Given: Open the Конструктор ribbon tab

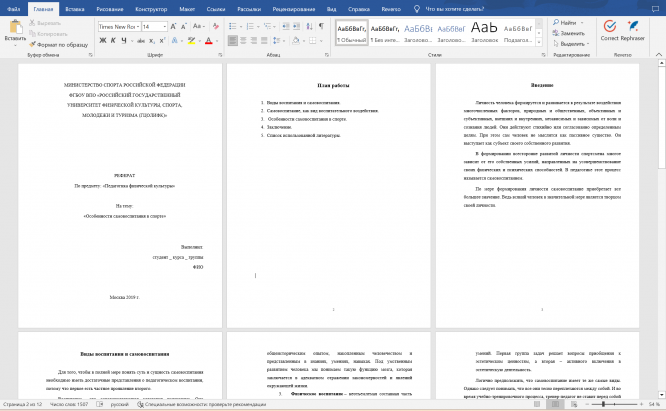Looking at the screenshot, I should [151, 9].
